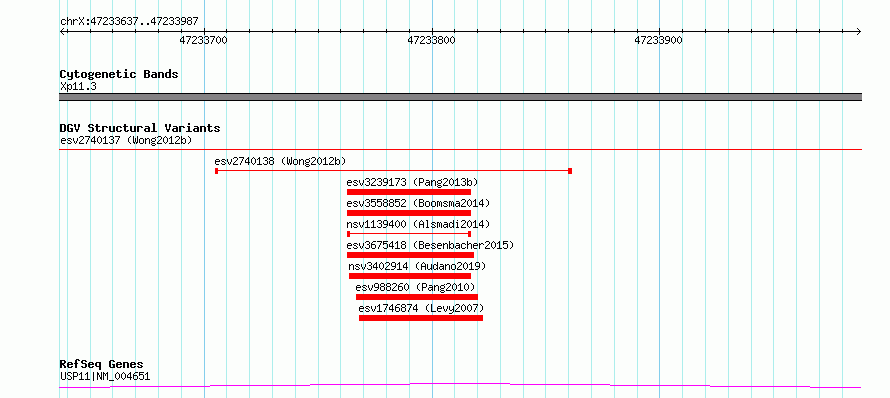Click the nsv1139400 (Alsmadi2014) variant label
Viewport: 890px width, 398px height.
418,224
